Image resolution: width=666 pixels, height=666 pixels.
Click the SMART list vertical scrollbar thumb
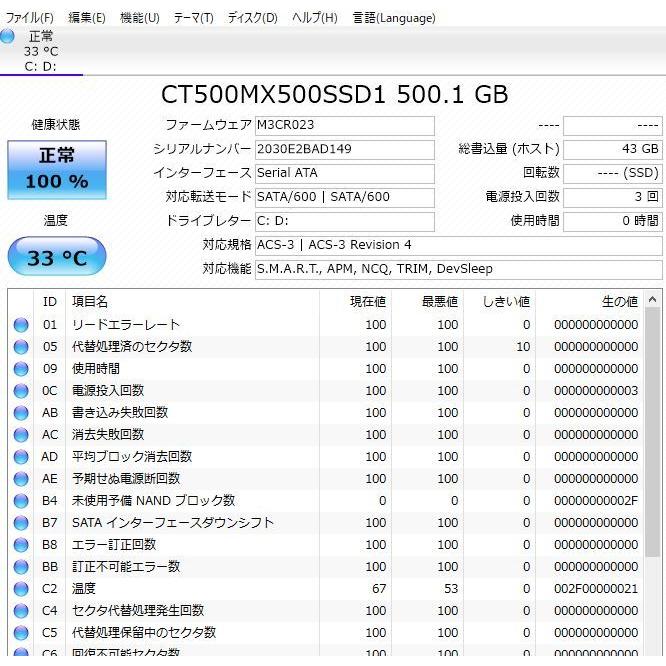coord(652,432)
